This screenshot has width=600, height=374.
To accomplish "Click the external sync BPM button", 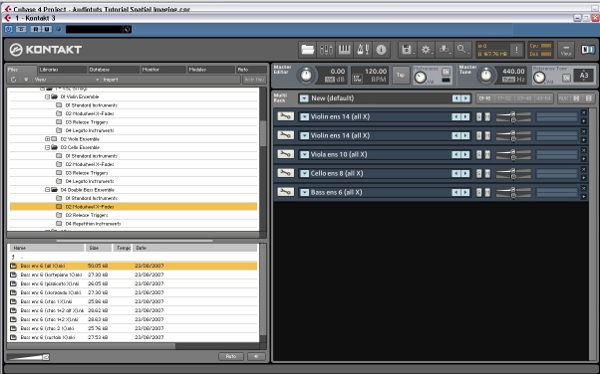I will point(358,78).
